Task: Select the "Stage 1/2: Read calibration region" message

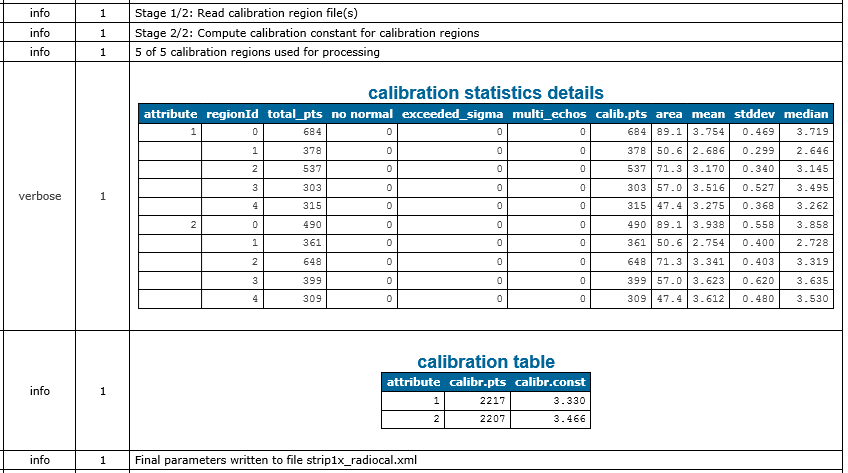Action: point(245,14)
